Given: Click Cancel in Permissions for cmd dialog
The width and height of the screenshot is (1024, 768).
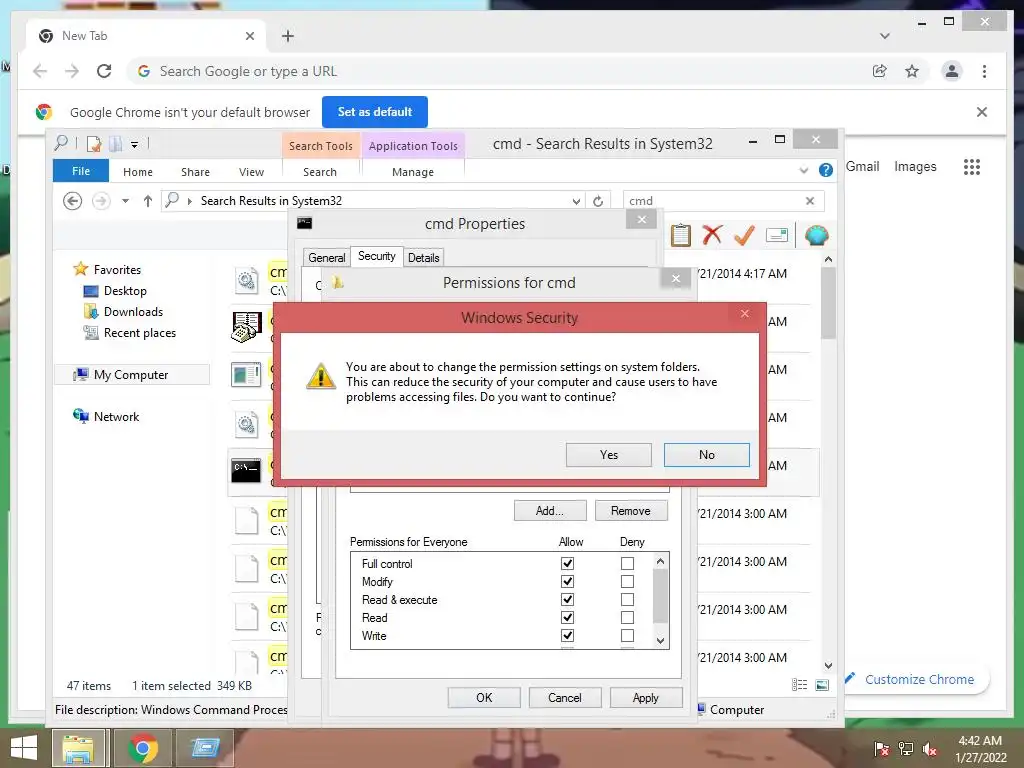Looking at the screenshot, I should [x=565, y=697].
